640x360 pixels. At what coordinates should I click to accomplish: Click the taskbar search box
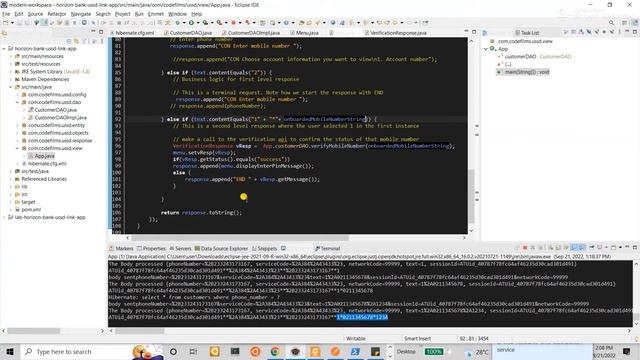pyautogui.click(x=76, y=351)
